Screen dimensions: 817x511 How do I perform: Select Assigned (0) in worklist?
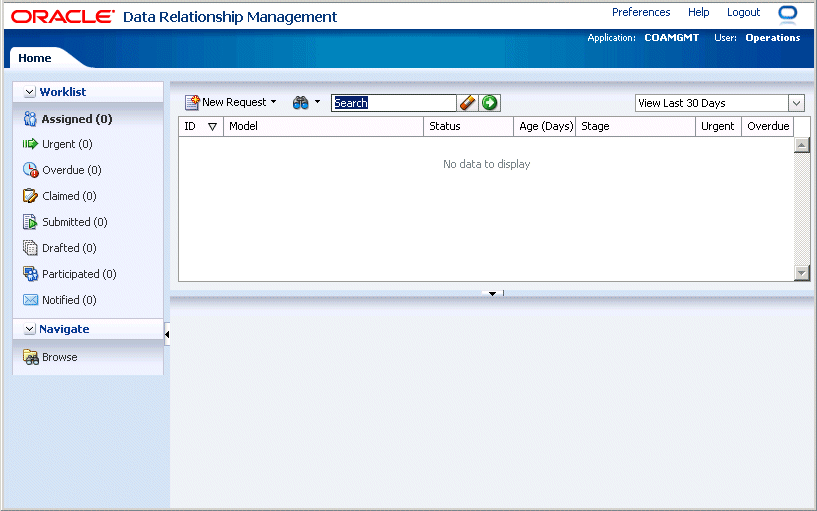pos(77,119)
